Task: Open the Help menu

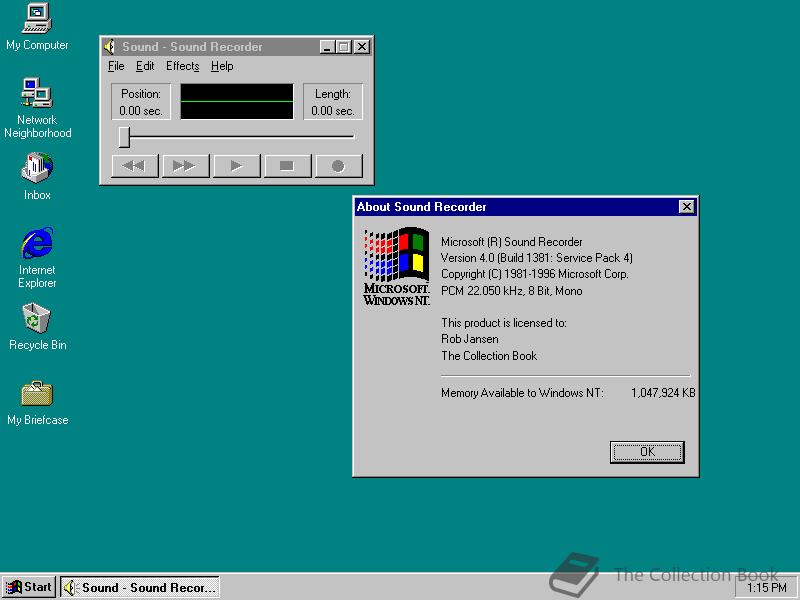Action: 222,66
